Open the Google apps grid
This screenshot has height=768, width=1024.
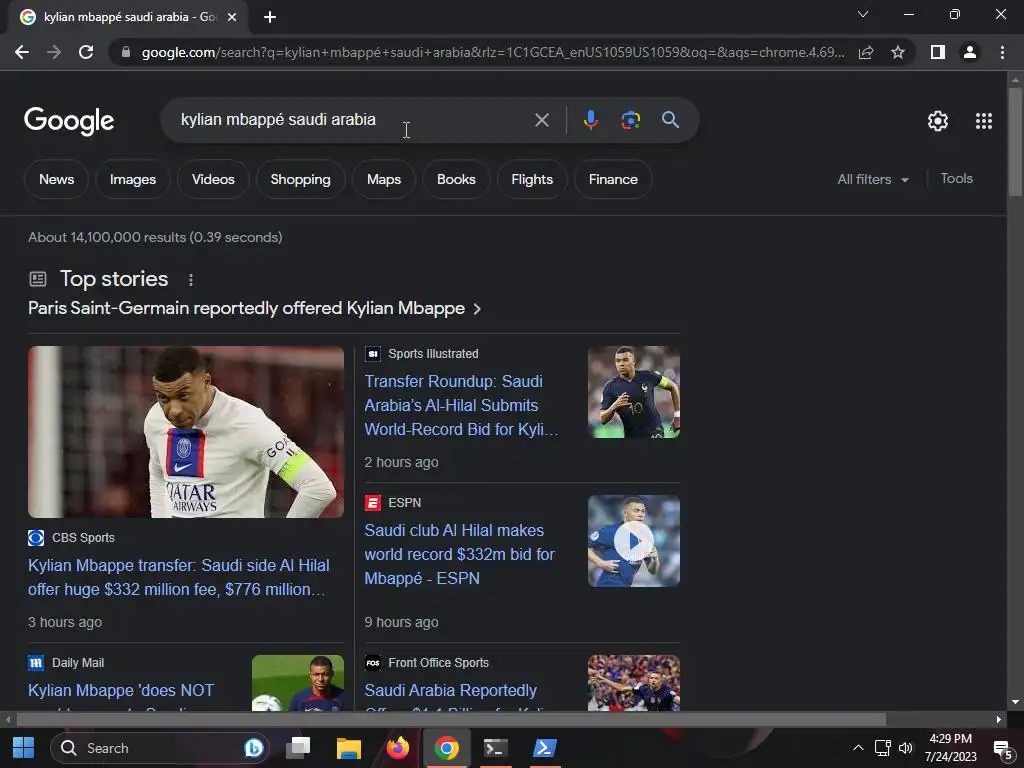point(984,121)
